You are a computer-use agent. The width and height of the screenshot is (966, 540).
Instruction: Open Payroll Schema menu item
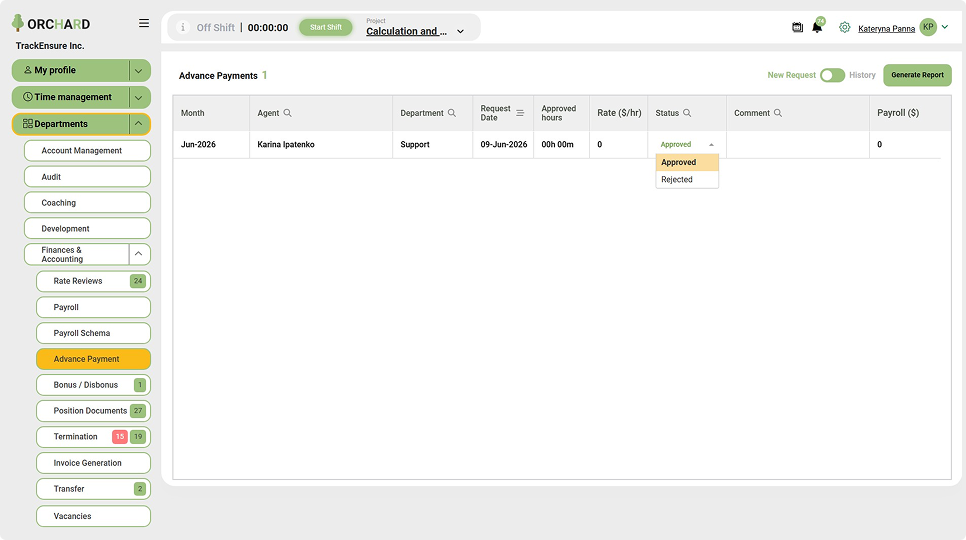[x=94, y=333]
